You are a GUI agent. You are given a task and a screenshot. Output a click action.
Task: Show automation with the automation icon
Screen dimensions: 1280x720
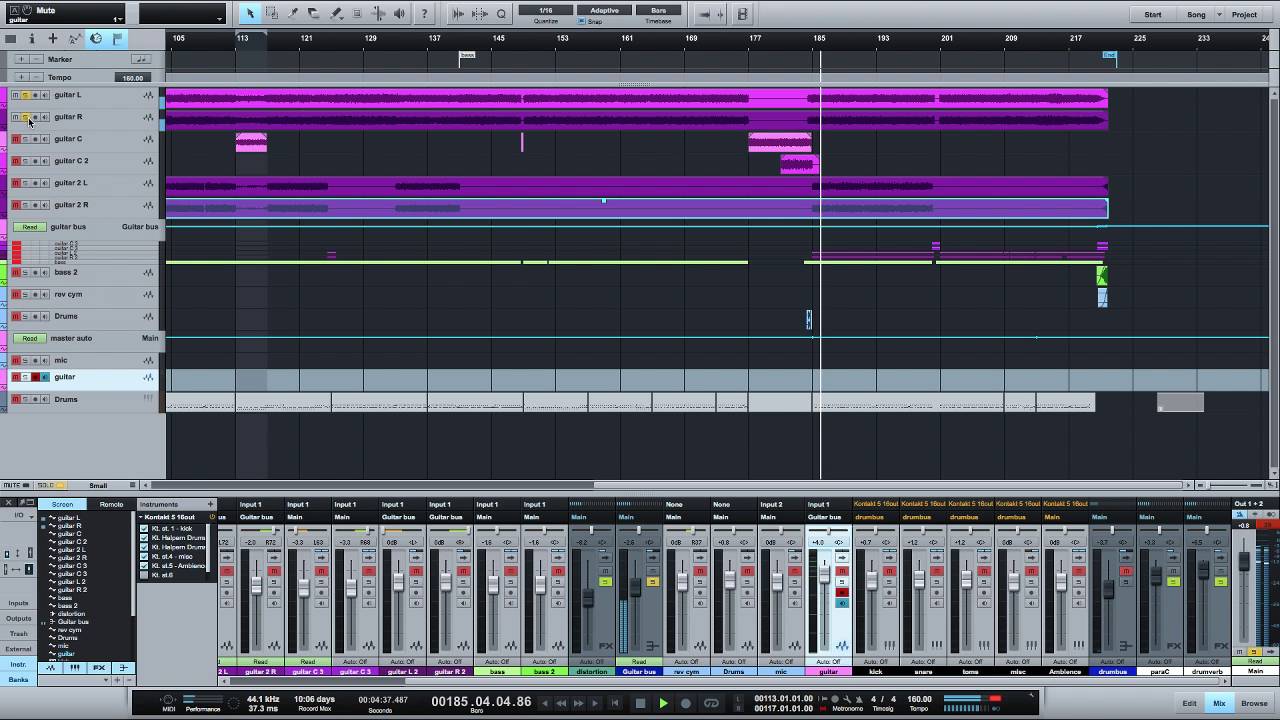pyautogui.click(x=74, y=39)
